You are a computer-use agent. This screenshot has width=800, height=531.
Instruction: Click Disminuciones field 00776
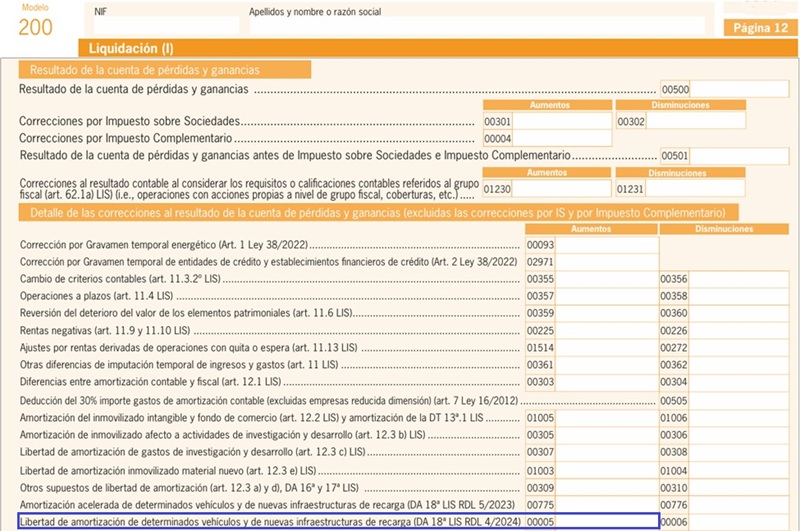739,505
